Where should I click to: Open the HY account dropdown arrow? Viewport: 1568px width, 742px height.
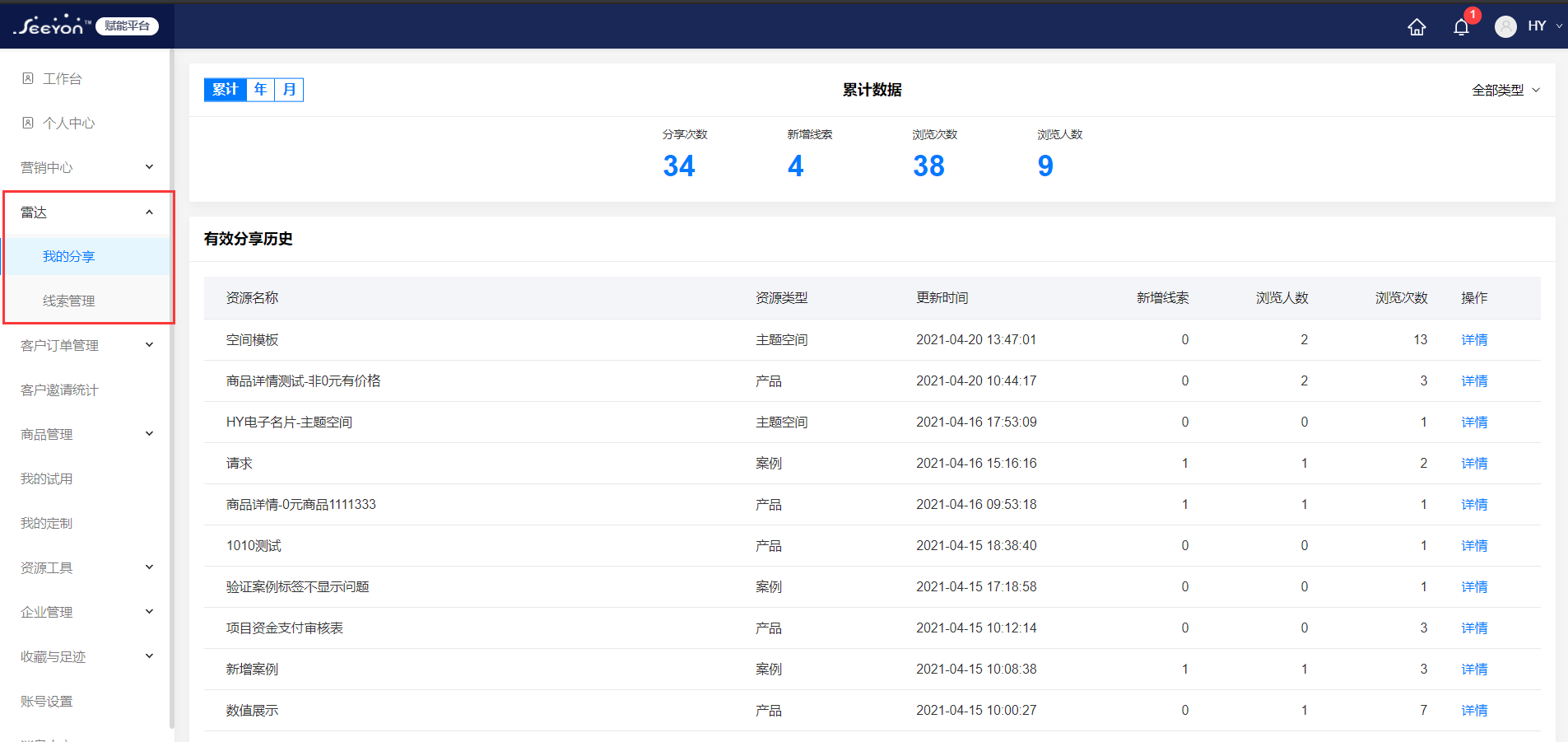pyautogui.click(x=1559, y=26)
